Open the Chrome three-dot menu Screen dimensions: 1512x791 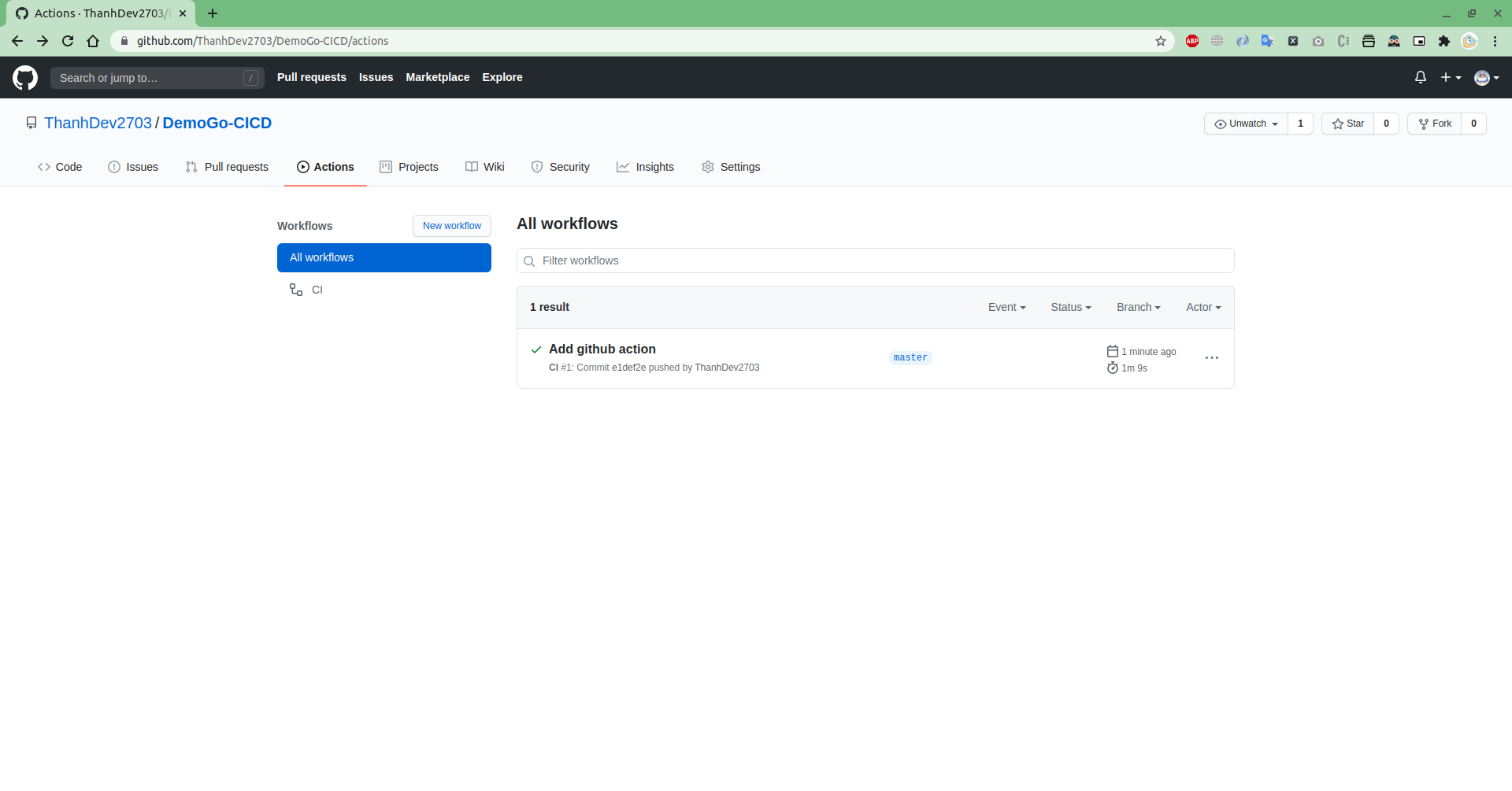coord(1495,41)
